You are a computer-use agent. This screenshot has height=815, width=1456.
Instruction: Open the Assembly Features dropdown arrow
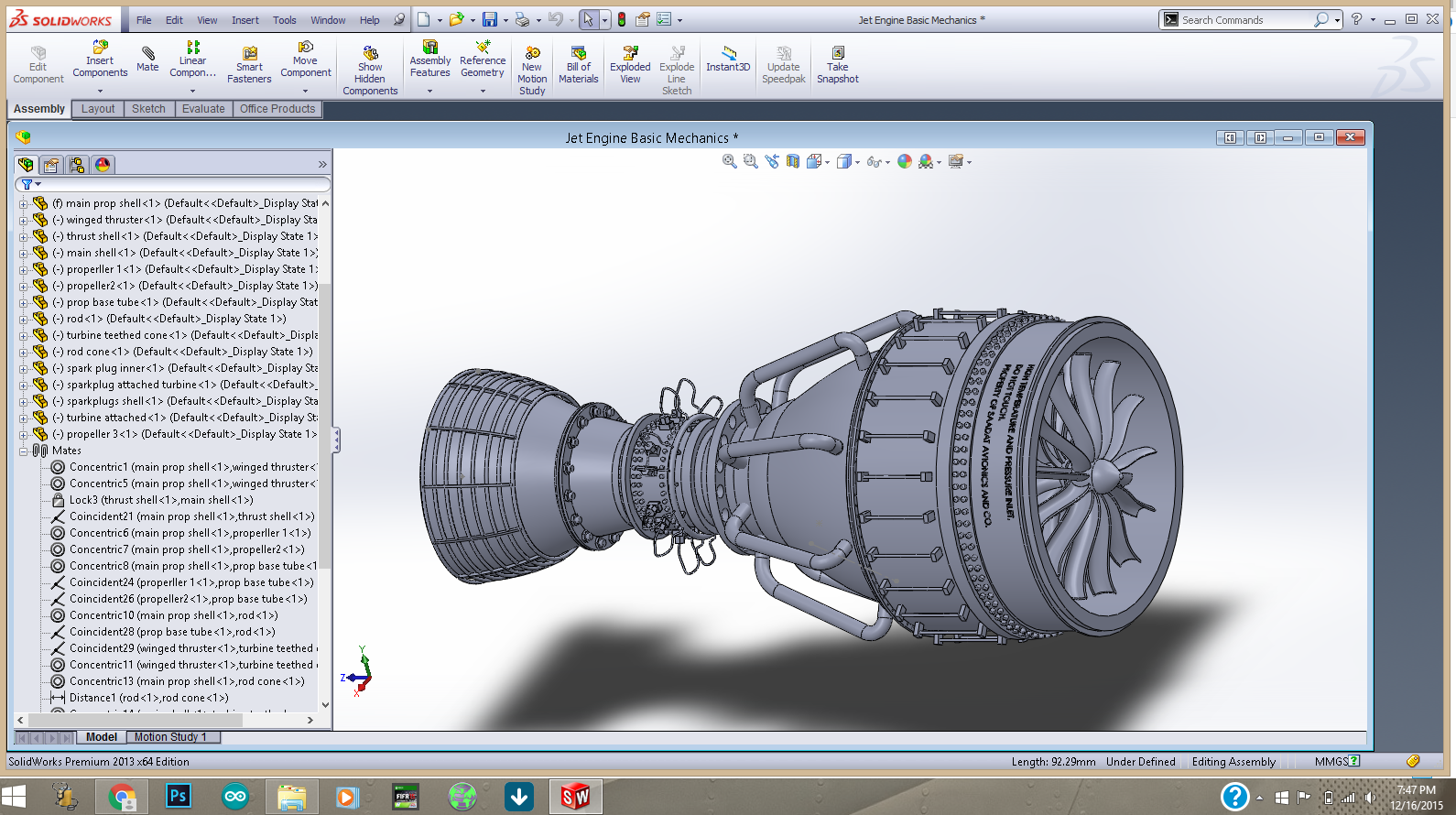click(x=429, y=91)
